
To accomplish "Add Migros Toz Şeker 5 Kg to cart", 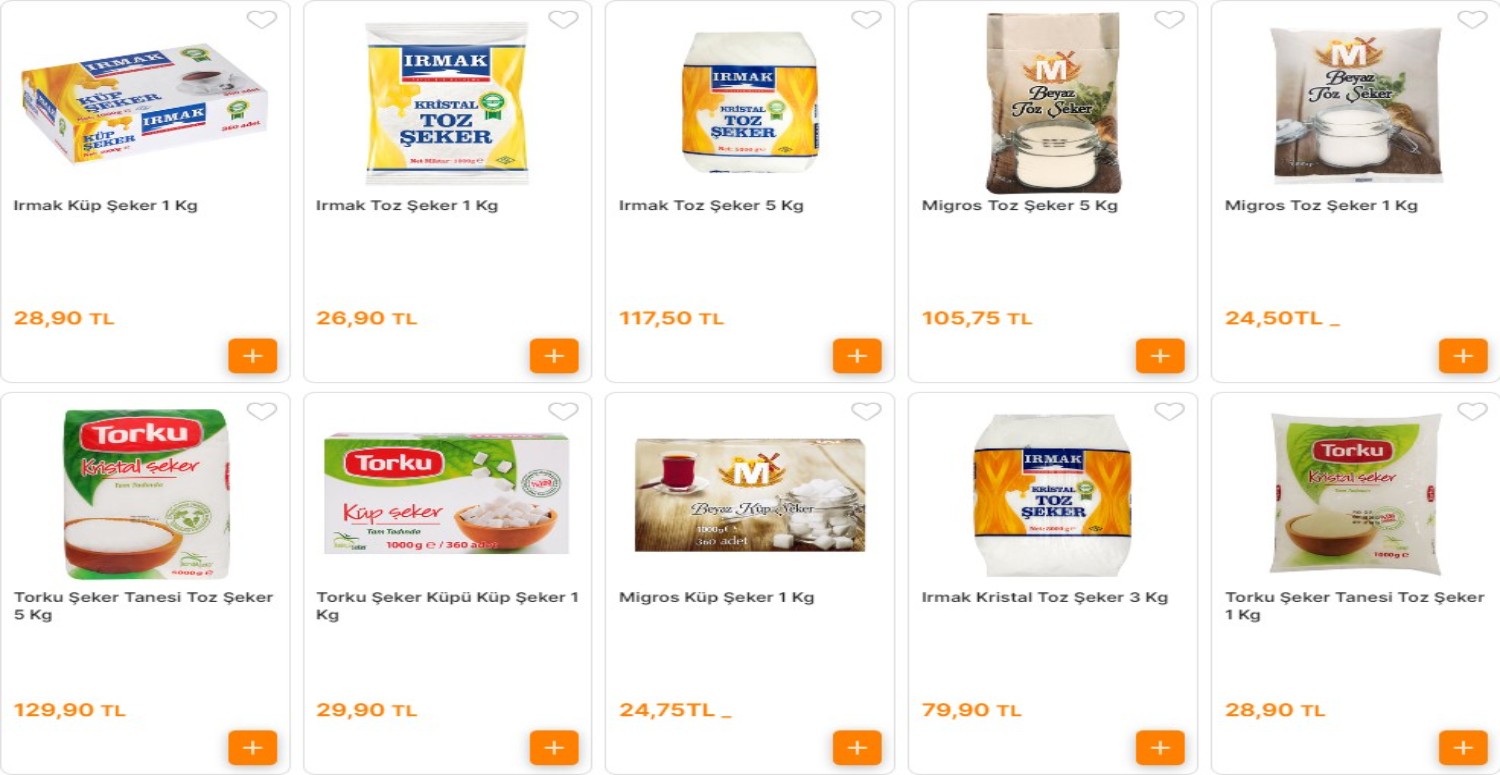I will click(x=1160, y=356).
